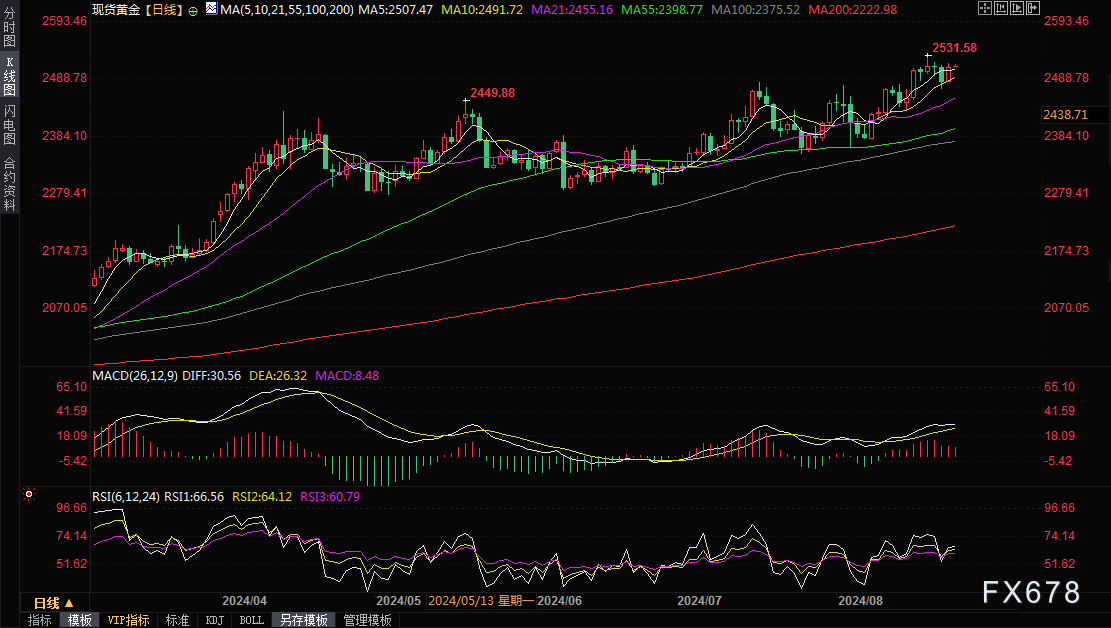Click the cross marker at the 2531.58 high
The height and width of the screenshot is (628, 1111).
point(928,56)
